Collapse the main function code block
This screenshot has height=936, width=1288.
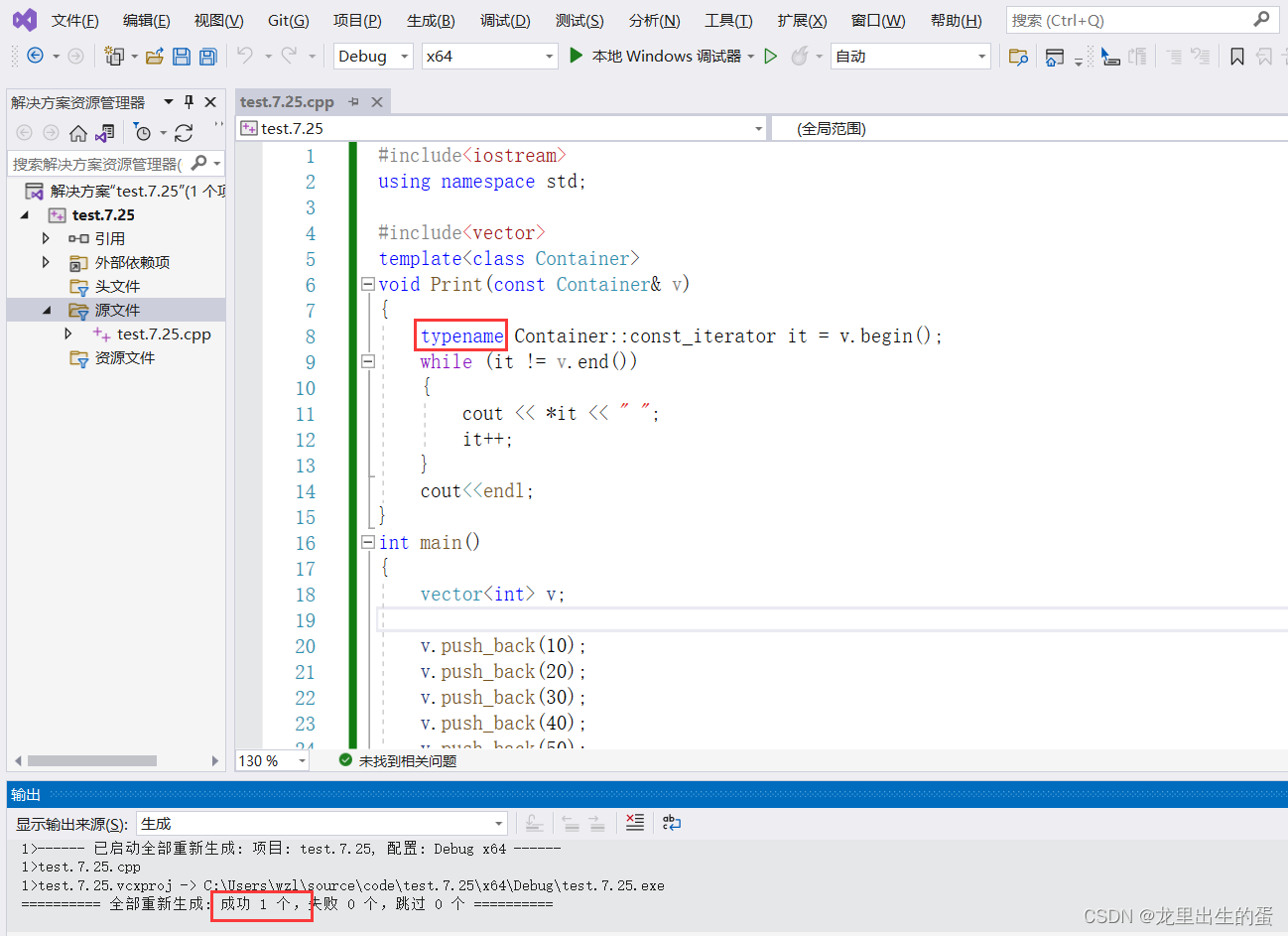pyautogui.click(x=367, y=542)
